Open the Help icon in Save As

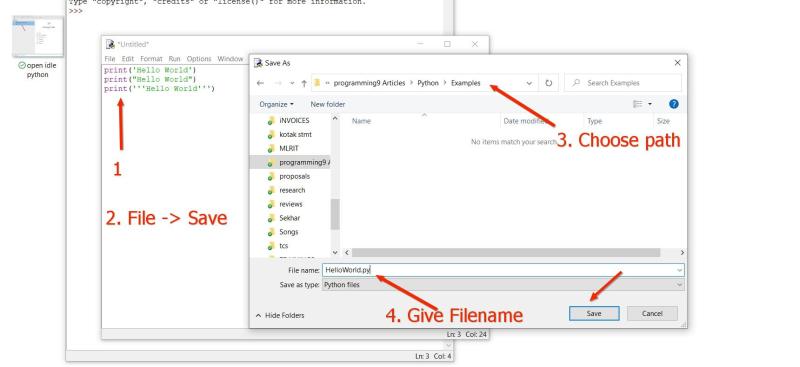point(673,104)
